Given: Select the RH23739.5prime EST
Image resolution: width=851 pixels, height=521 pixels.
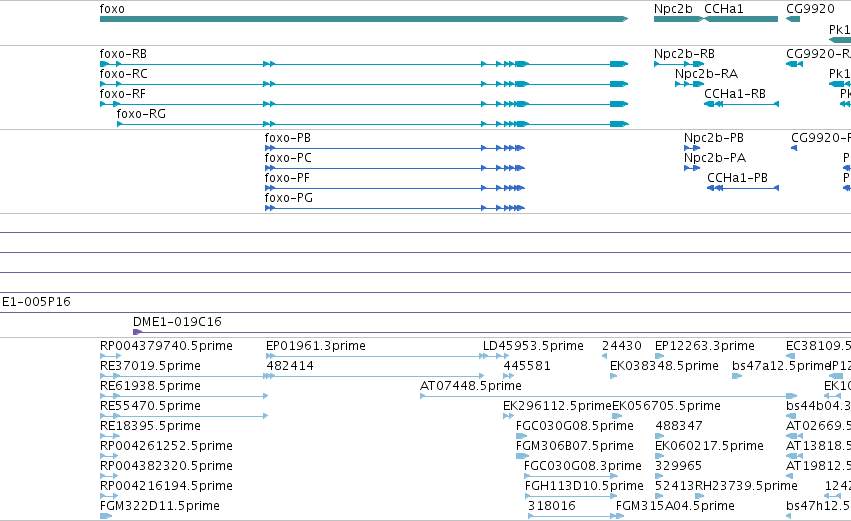Looking at the screenshot, I should [700, 496].
